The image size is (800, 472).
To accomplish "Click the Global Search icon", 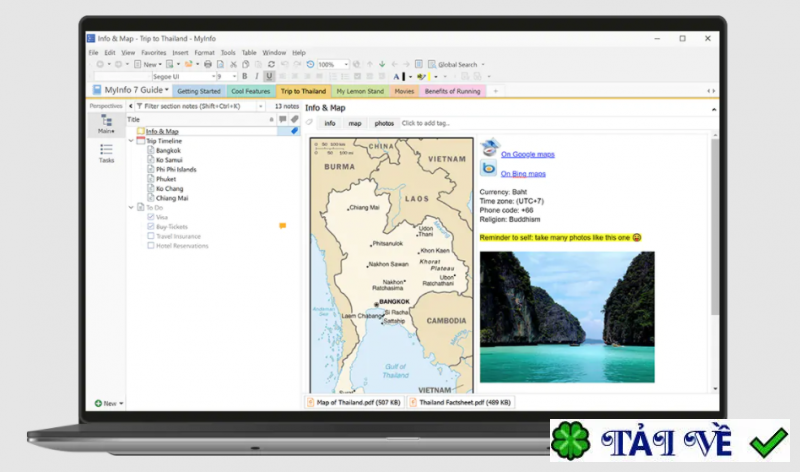I will click(x=432, y=64).
